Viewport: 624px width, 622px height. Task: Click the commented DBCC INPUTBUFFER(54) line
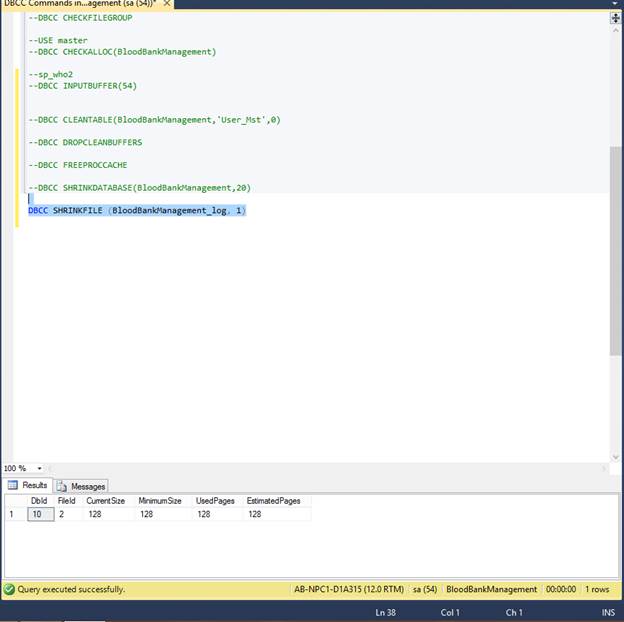[83, 86]
